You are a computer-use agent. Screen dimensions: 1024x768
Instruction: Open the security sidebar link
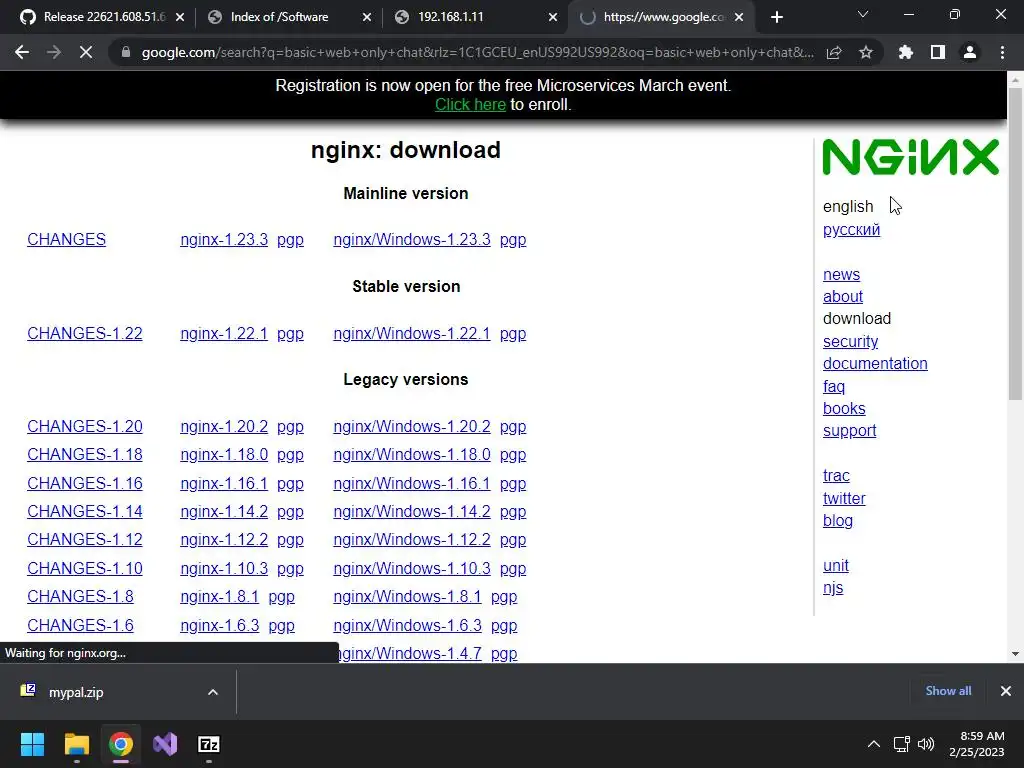[x=850, y=342]
